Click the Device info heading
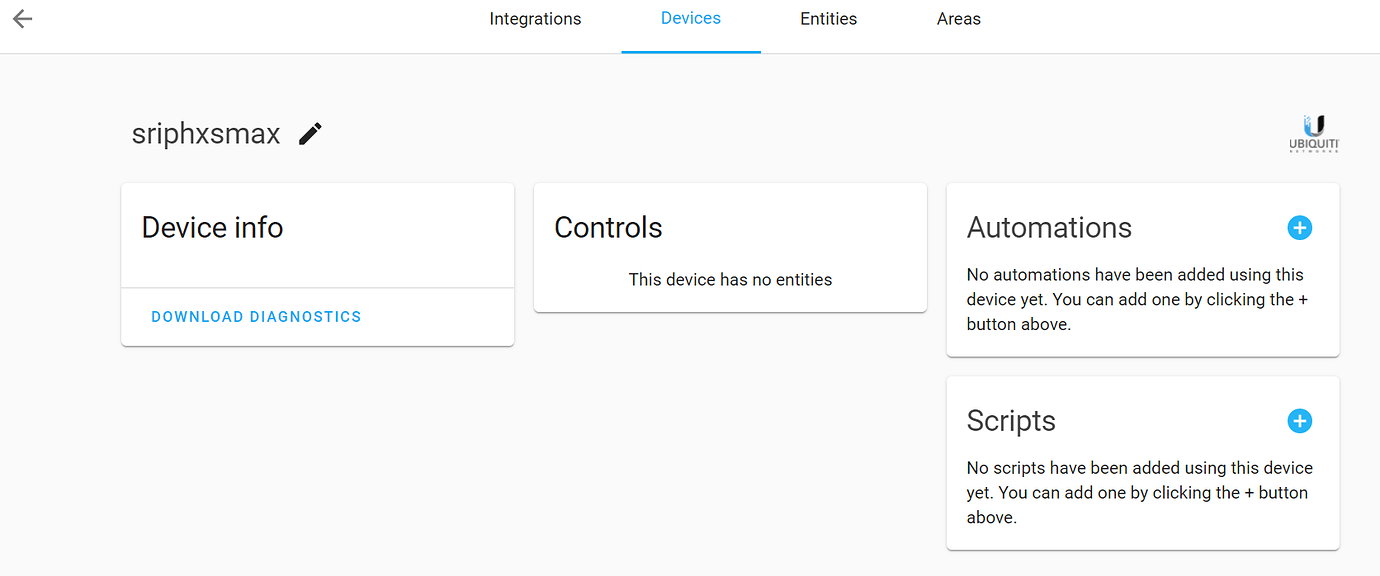The width and height of the screenshot is (1380, 576). coord(213,228)
